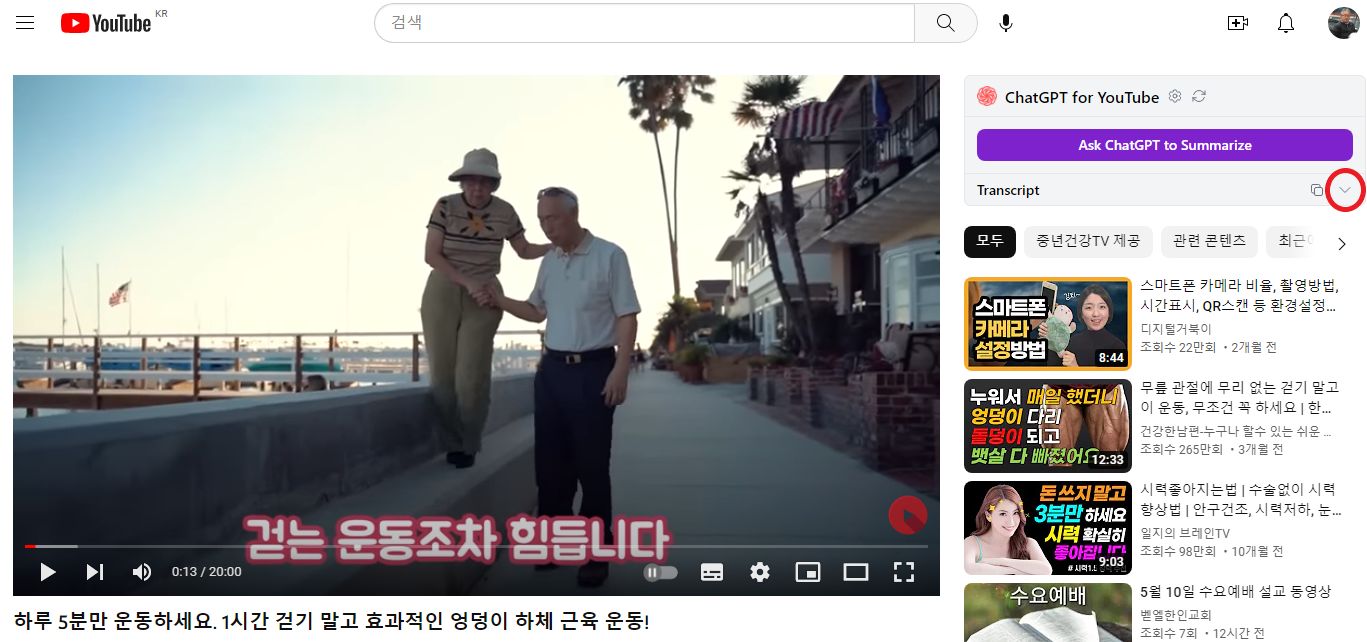Click Ask ChatGPT to Summarize
Viewport: 1367px width, 642px height.
pyautogui.click(x=1164, y=144)
